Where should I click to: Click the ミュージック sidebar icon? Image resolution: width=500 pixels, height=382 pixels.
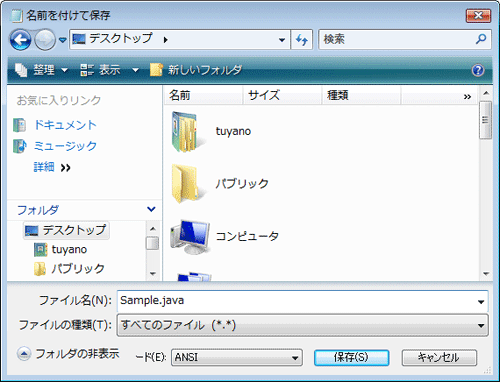[x=20, y=146]
